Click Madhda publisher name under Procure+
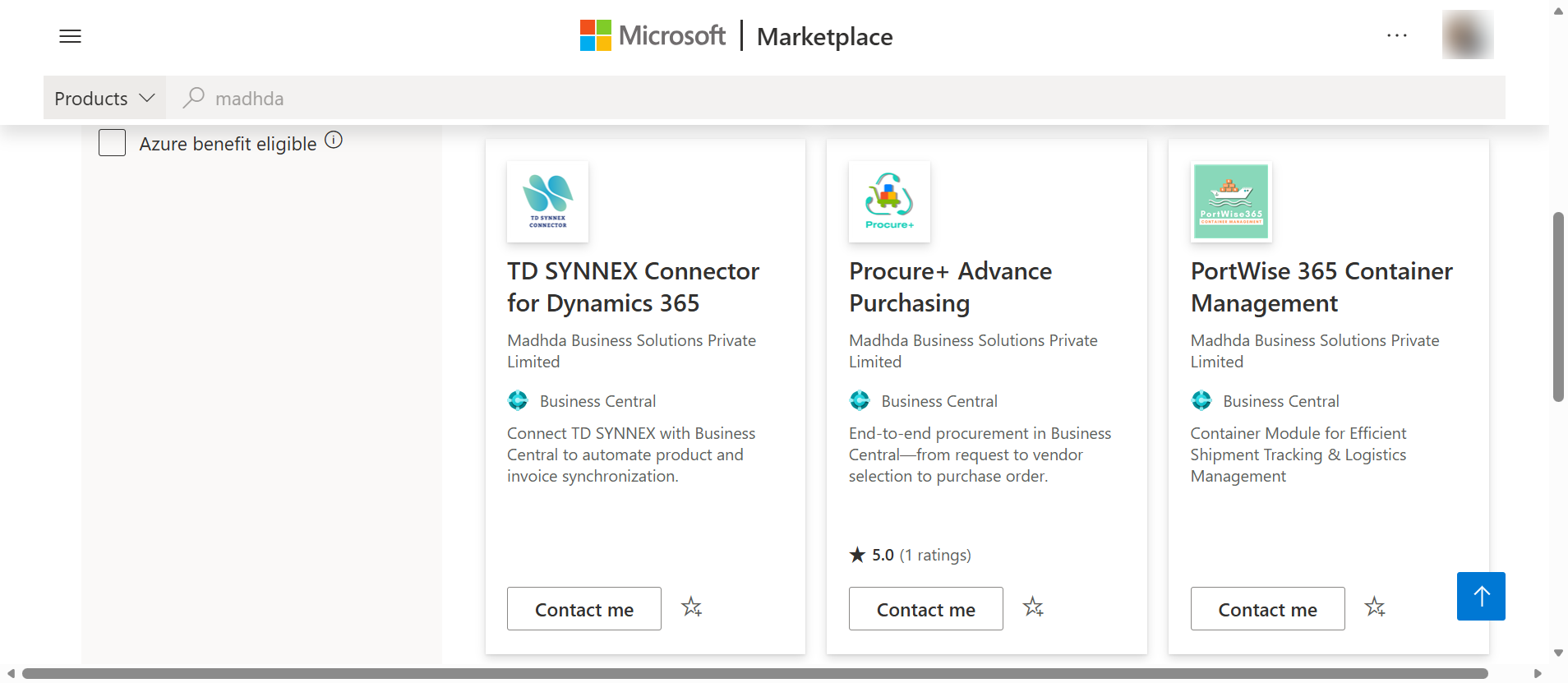 (973, 351)
